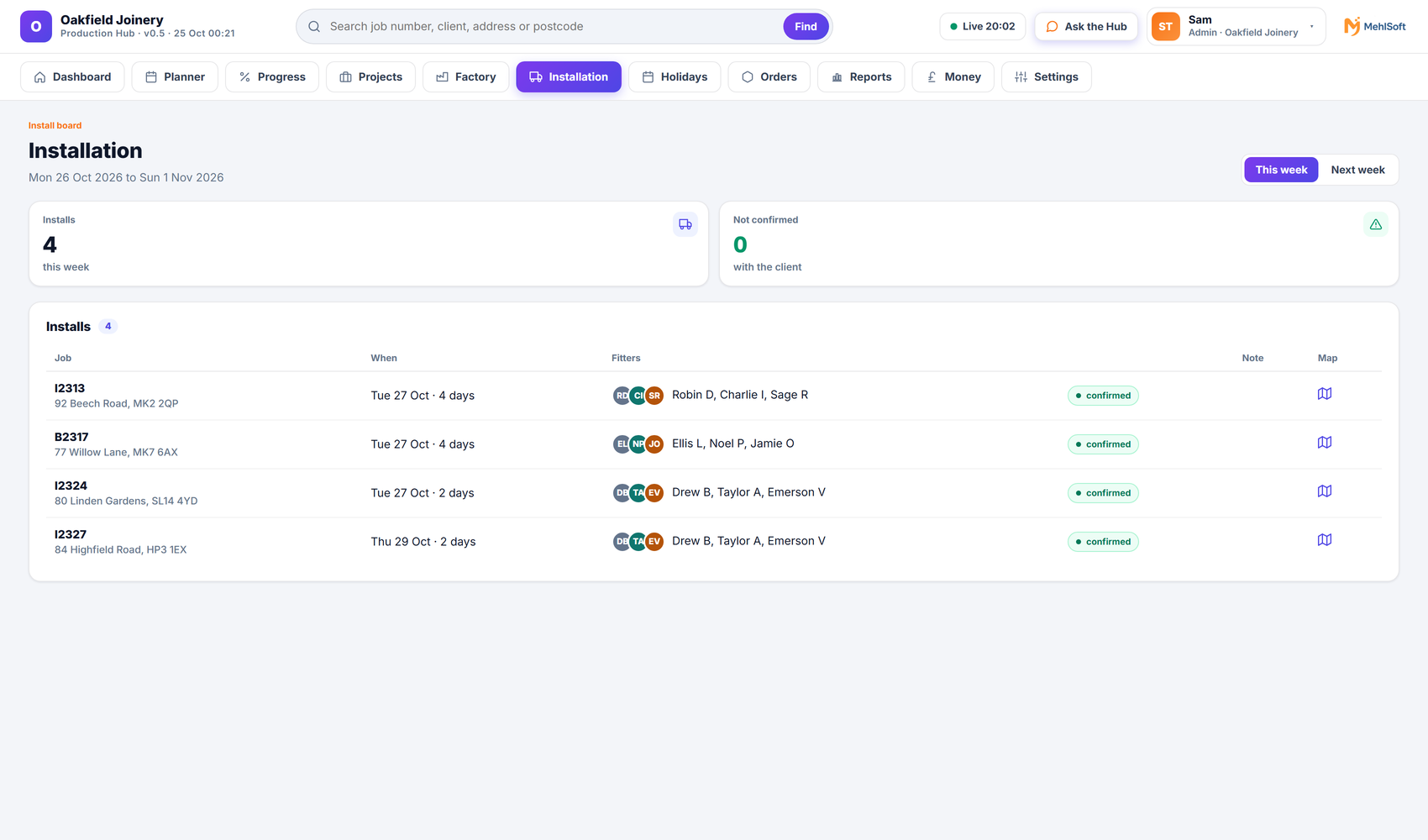Switch to Next week view

[x=1357, y=170]
